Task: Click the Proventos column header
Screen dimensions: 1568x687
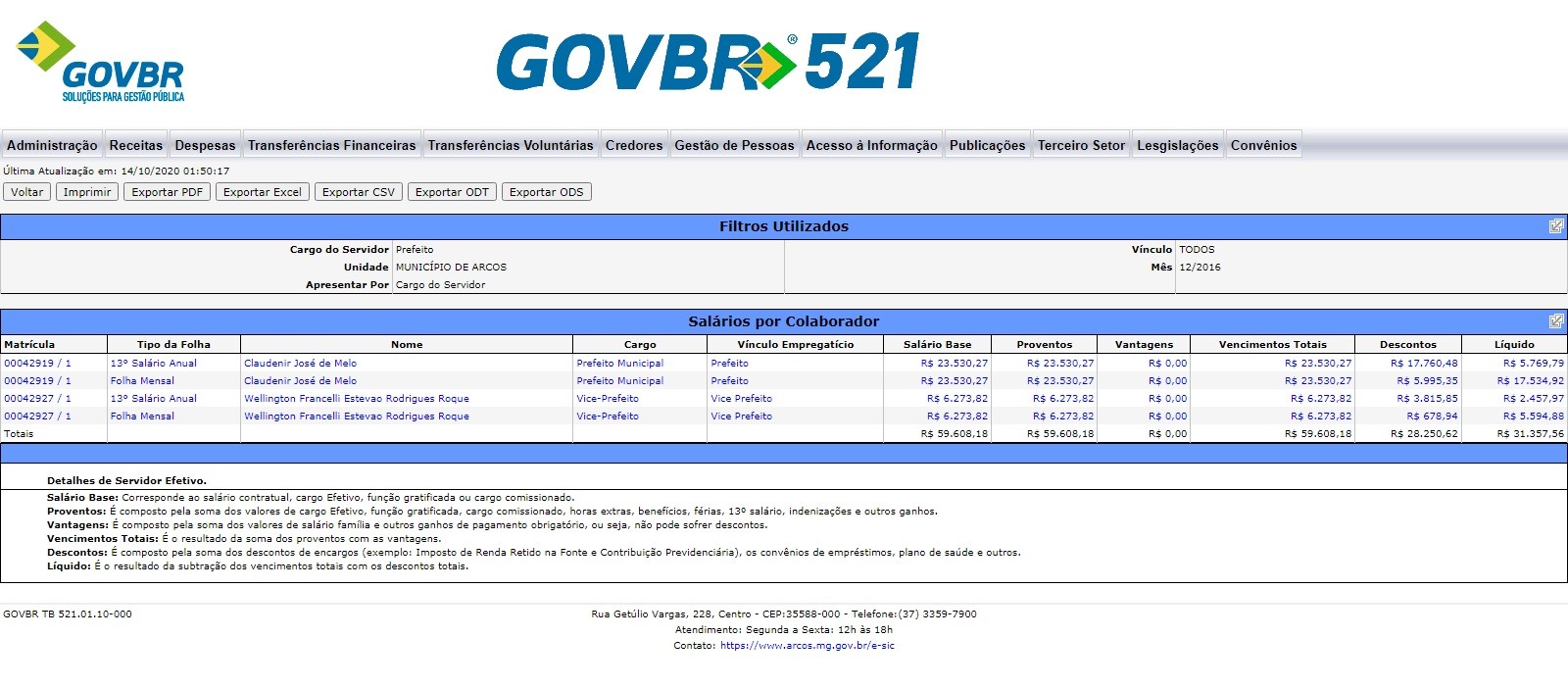Action: 1045,345
